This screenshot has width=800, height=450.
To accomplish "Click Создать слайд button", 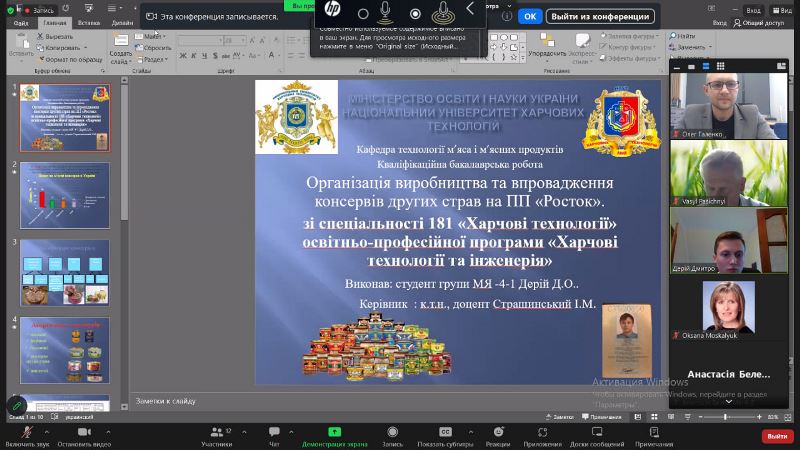I will (121, 49).
